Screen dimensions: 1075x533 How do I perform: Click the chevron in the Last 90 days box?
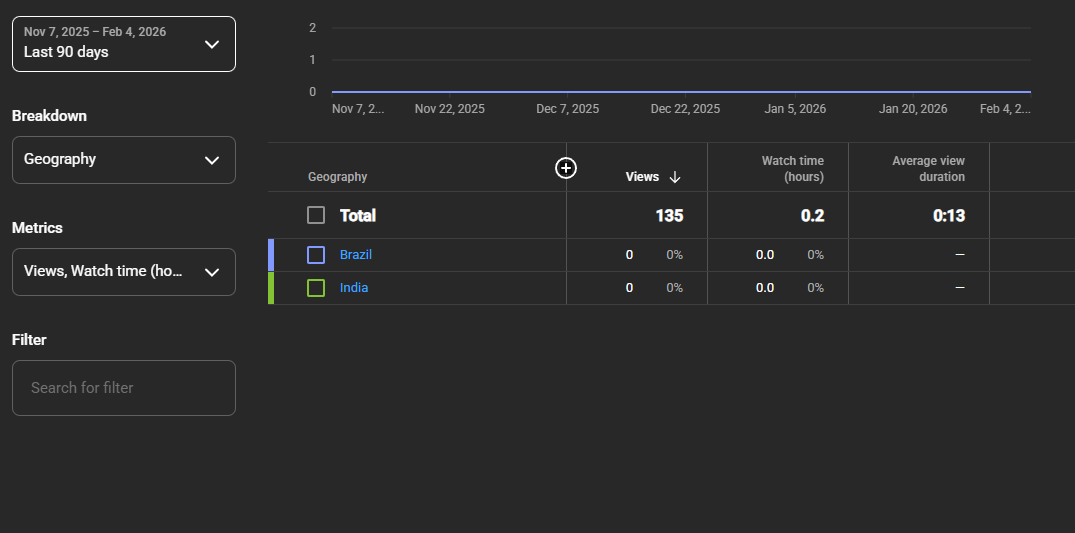click(211, 44)
